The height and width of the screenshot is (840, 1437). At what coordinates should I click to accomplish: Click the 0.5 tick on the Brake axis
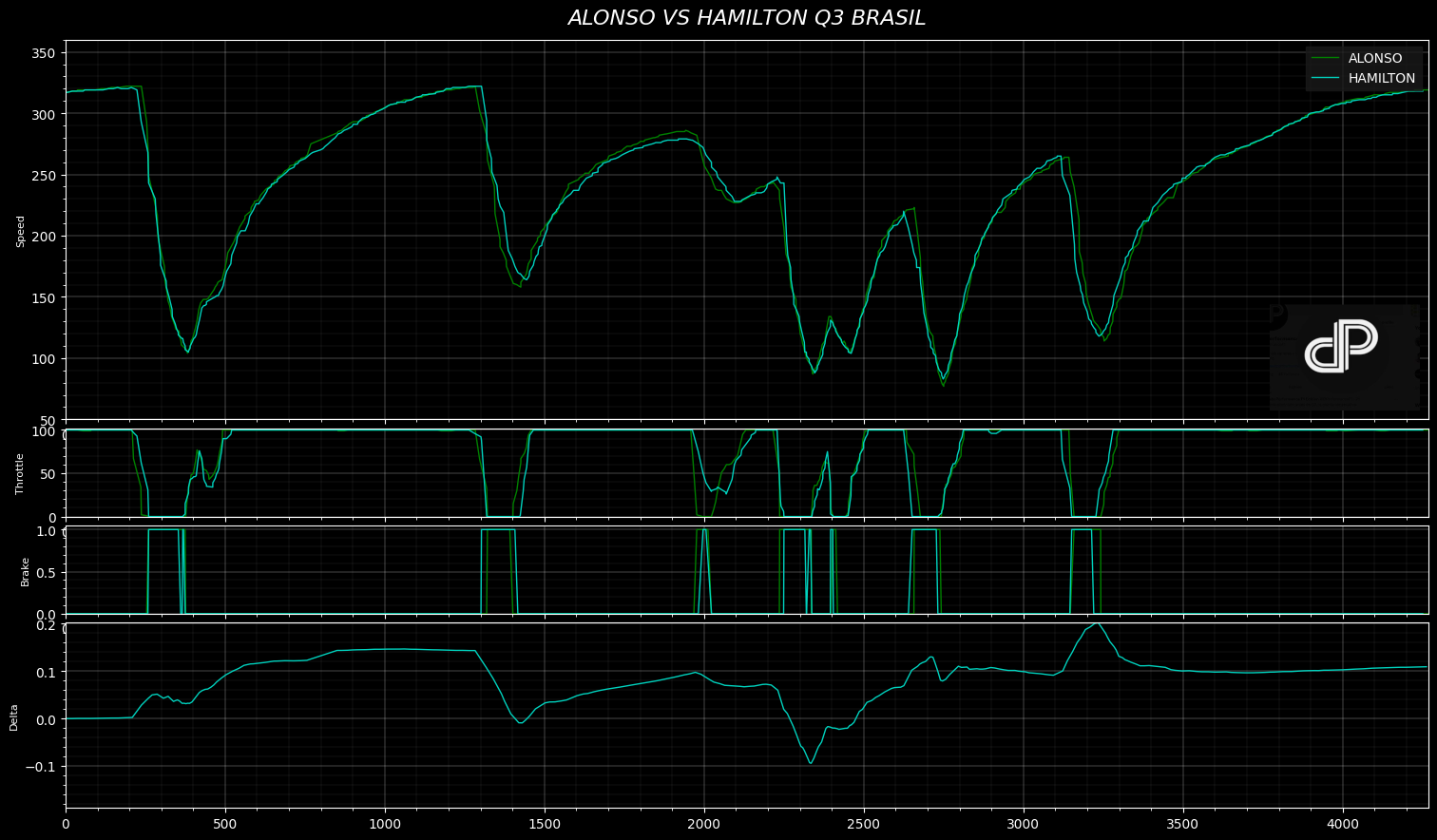coord(47,573)
